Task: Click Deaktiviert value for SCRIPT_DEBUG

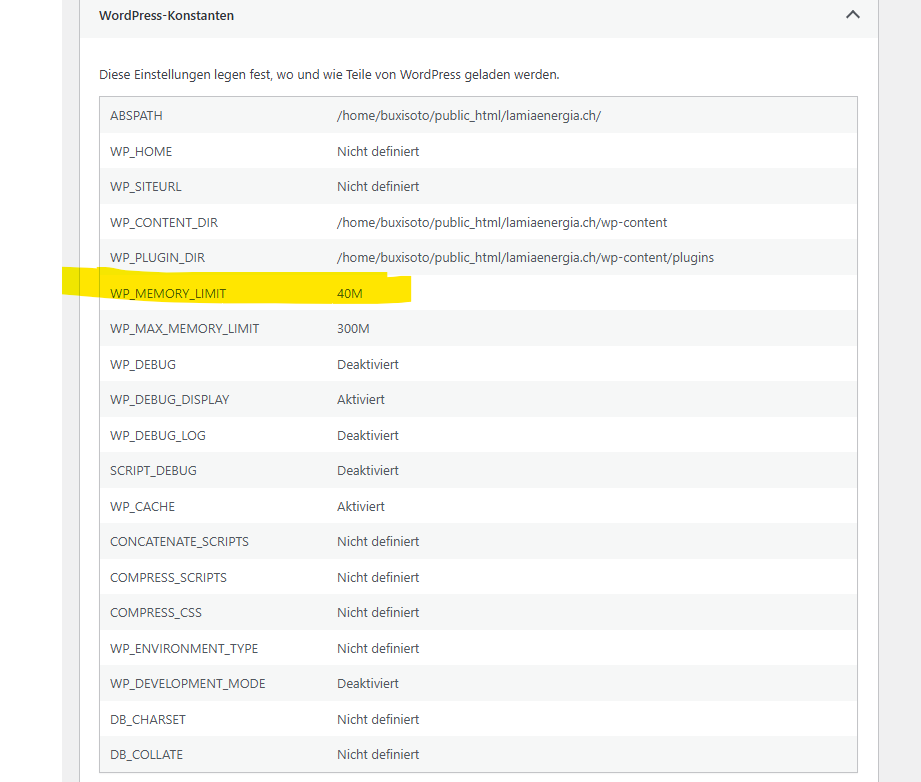Action: [368, 471]
